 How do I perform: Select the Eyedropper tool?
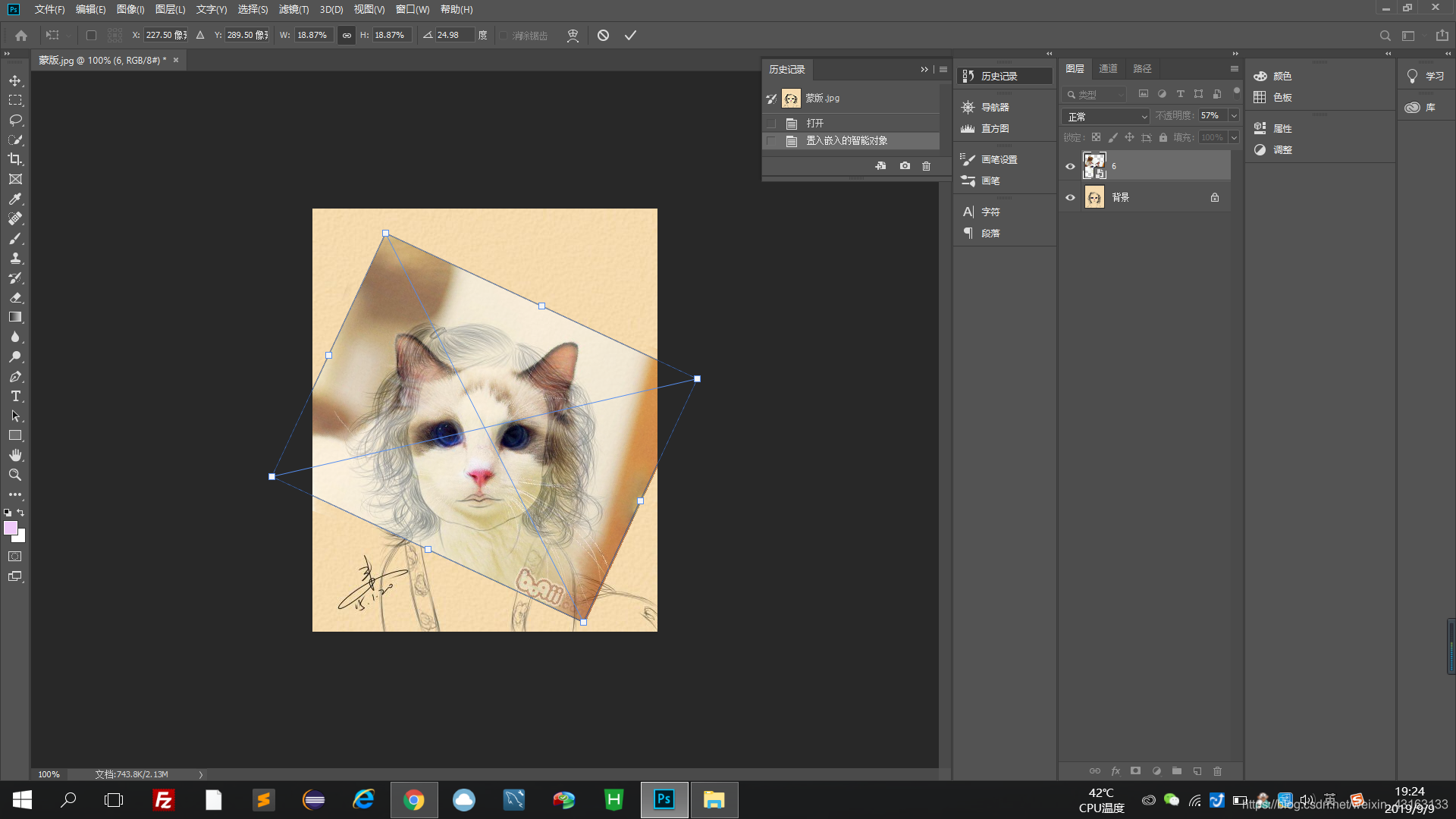pos(15,199)
